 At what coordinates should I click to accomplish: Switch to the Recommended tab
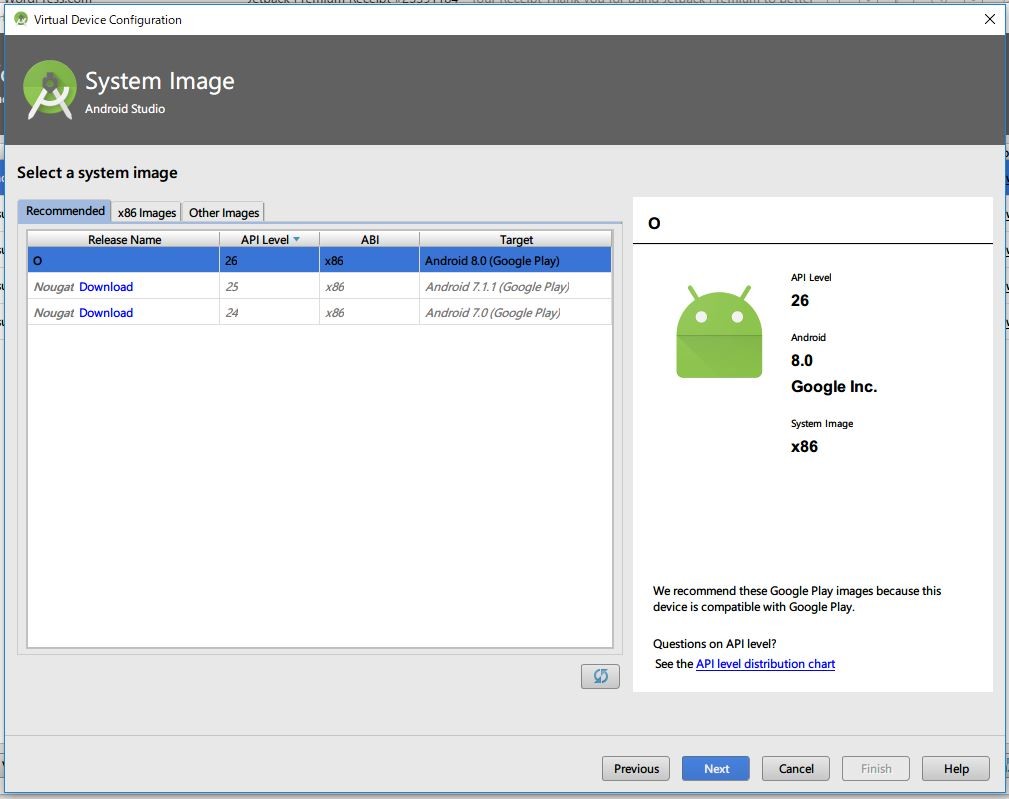pos(65,211)
